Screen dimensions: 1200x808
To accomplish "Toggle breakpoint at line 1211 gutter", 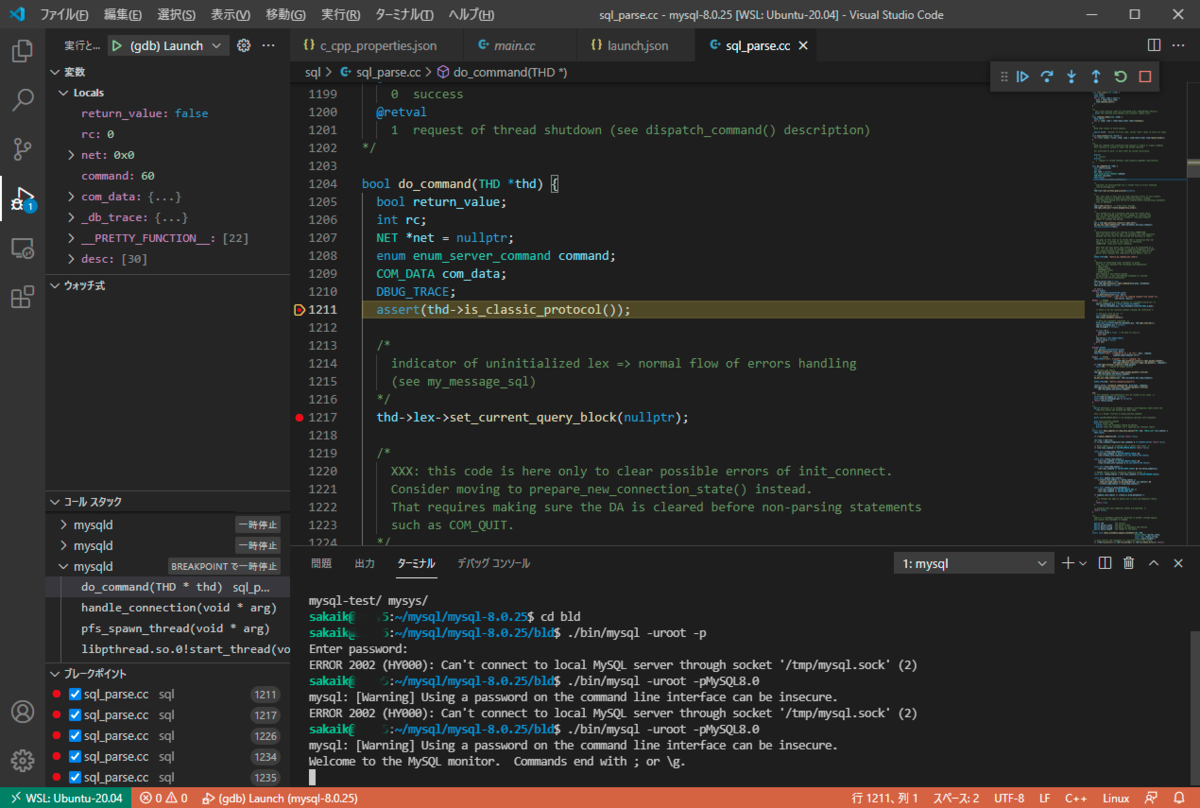I will click(x=300, y=310).
